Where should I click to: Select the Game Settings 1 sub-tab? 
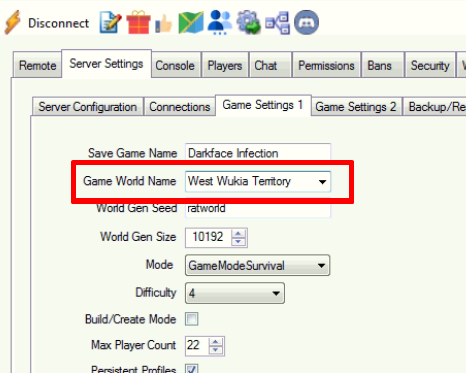coord(263,105)
